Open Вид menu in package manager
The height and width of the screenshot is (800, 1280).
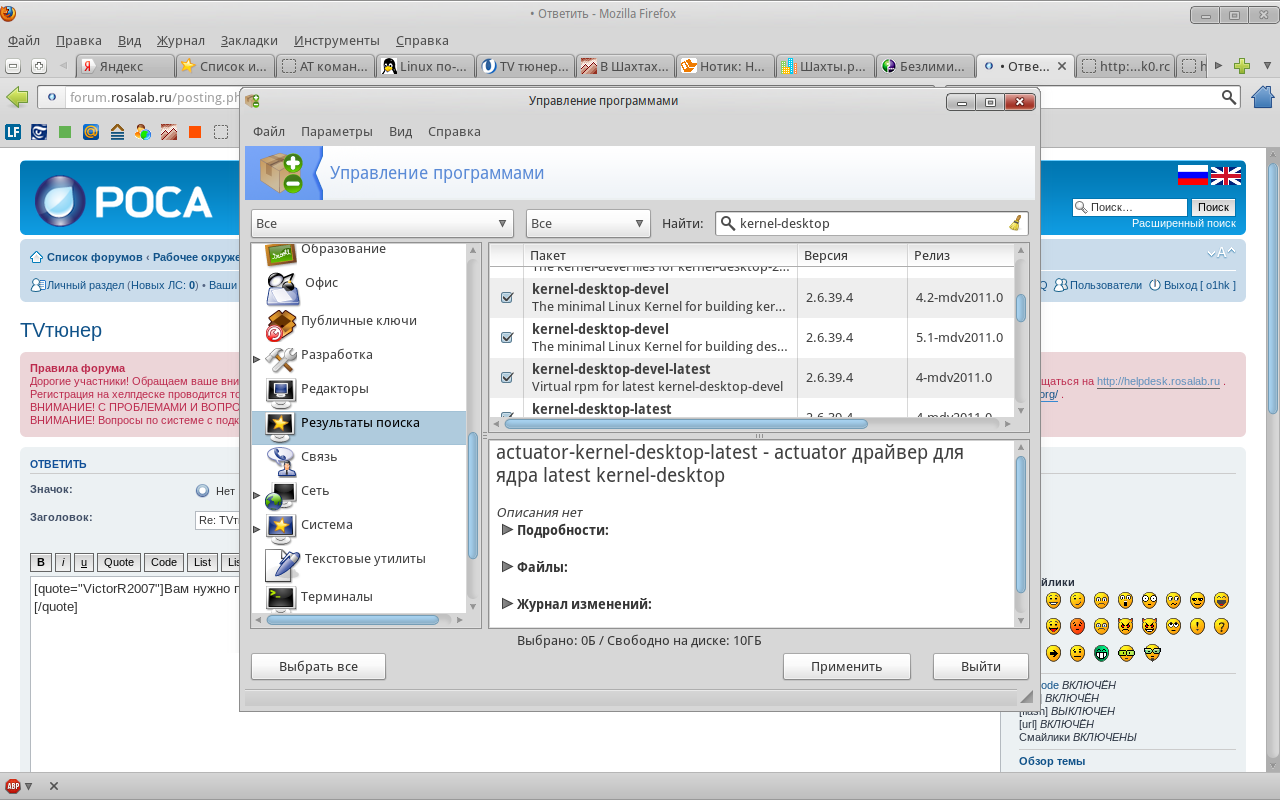click(x=400, y=131)
